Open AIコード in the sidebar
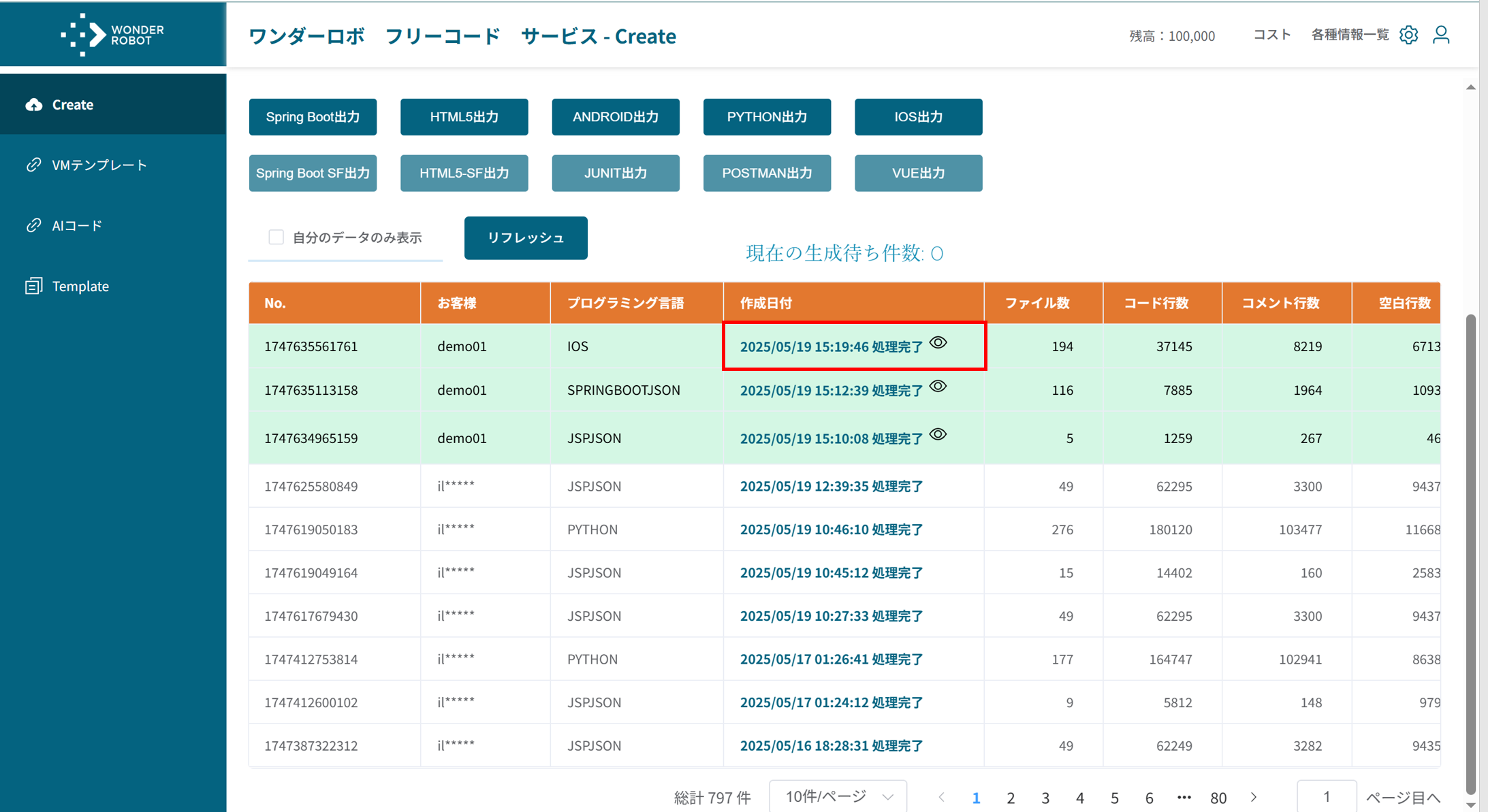The height and width of the screenshot is (812, 1488). [113, 225]
